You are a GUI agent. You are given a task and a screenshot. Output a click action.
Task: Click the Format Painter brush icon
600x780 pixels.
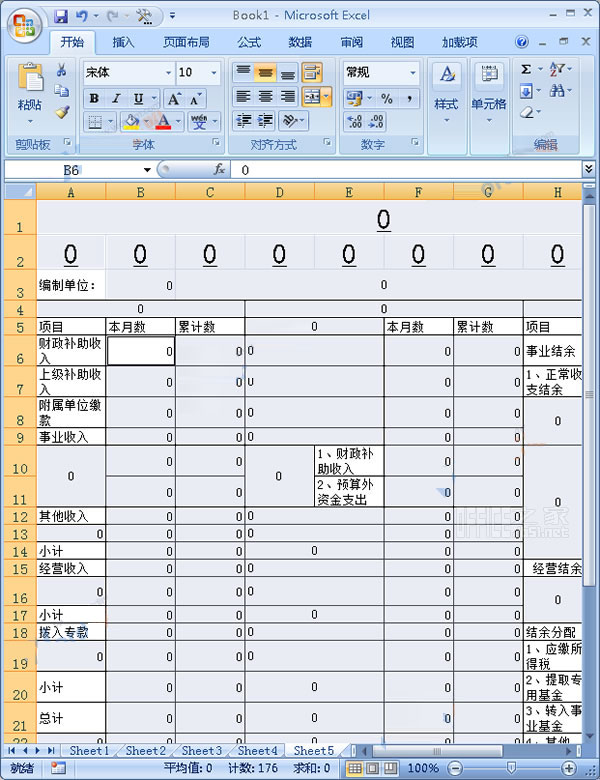click(62, 113)
